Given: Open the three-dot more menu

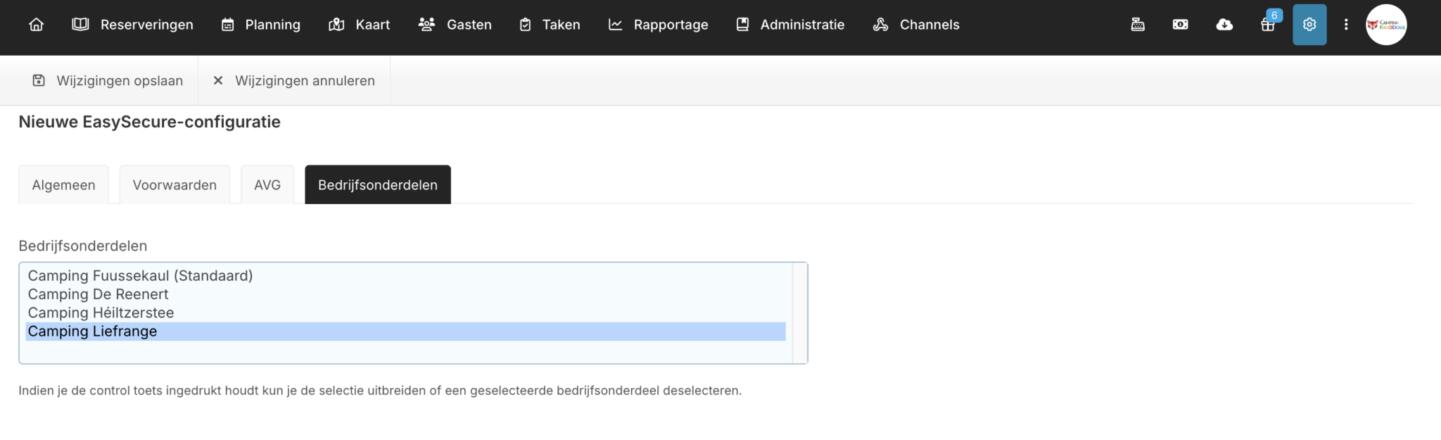Looking at the screenshot, I should pyautogui.click(x=1346, y=25).
